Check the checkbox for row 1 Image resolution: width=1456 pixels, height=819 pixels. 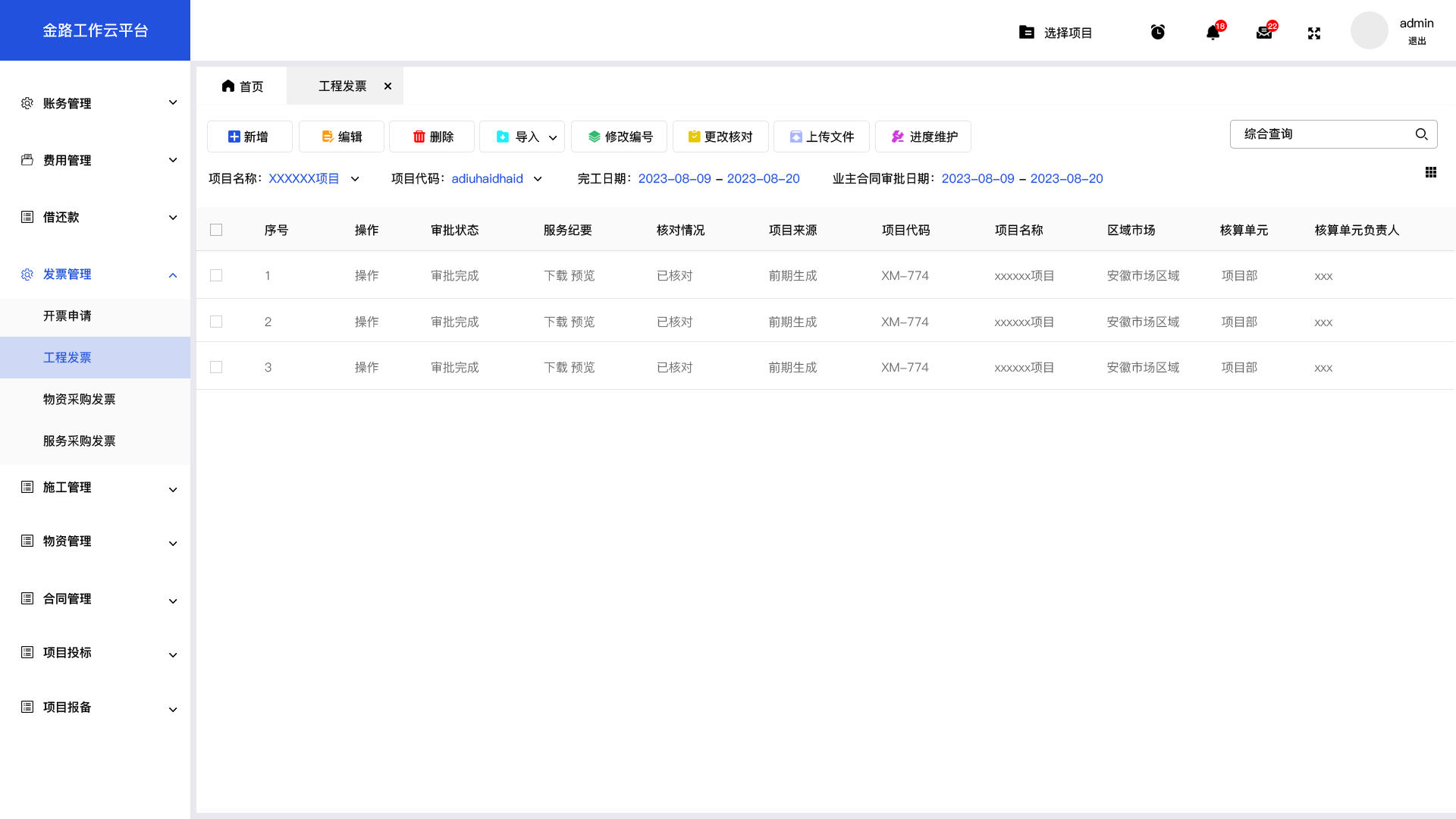click(x=216, y=275)
